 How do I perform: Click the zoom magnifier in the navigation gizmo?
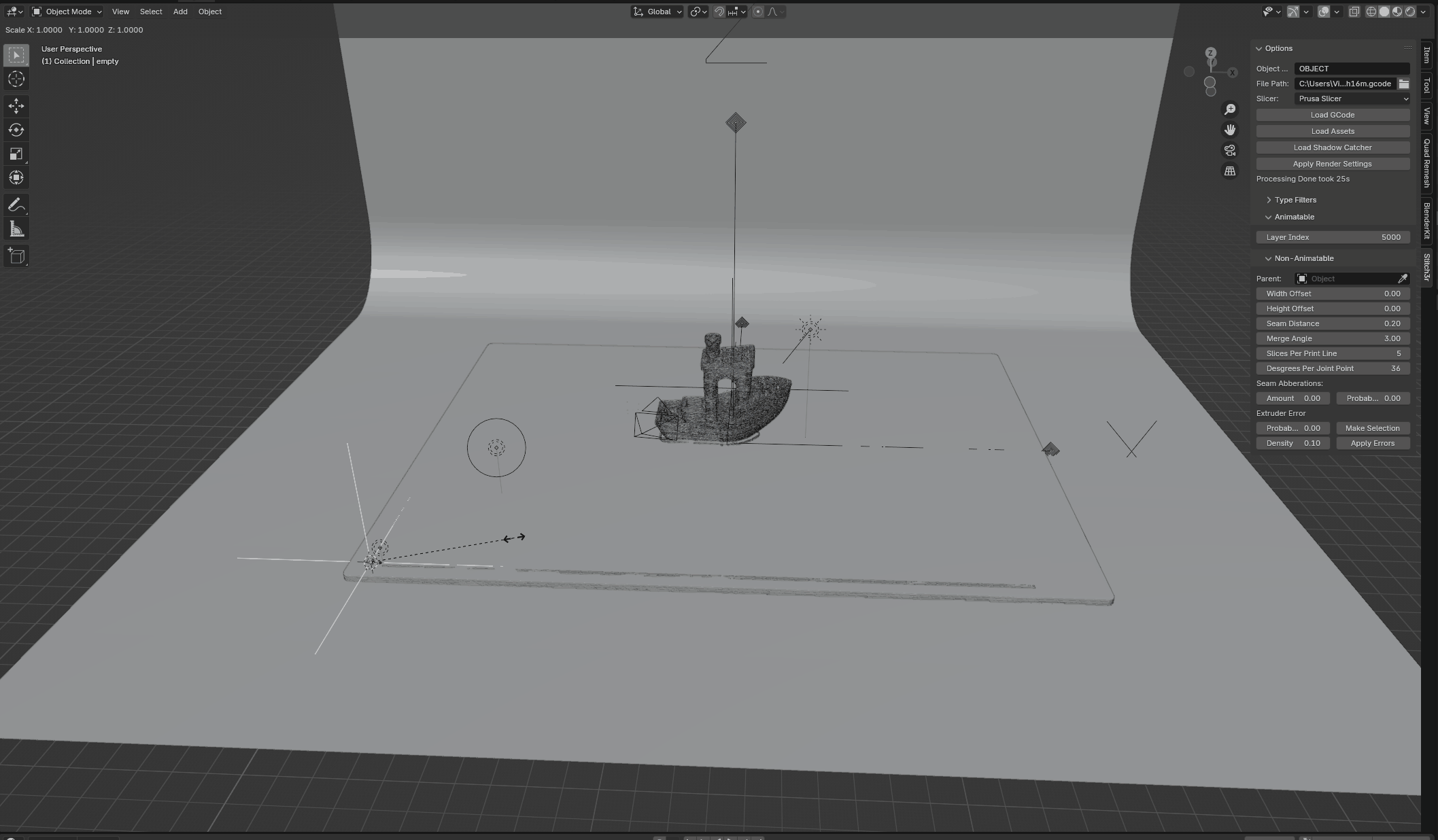tap(1229, 109)
